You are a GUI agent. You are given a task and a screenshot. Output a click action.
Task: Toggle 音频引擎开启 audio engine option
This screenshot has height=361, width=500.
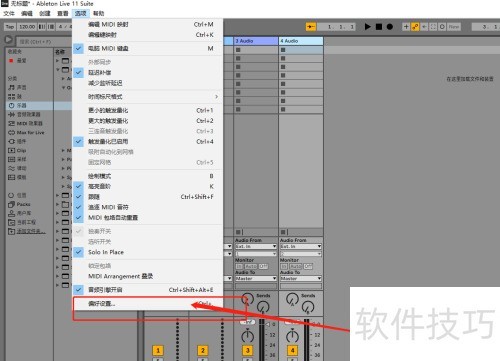coord(148,290)
